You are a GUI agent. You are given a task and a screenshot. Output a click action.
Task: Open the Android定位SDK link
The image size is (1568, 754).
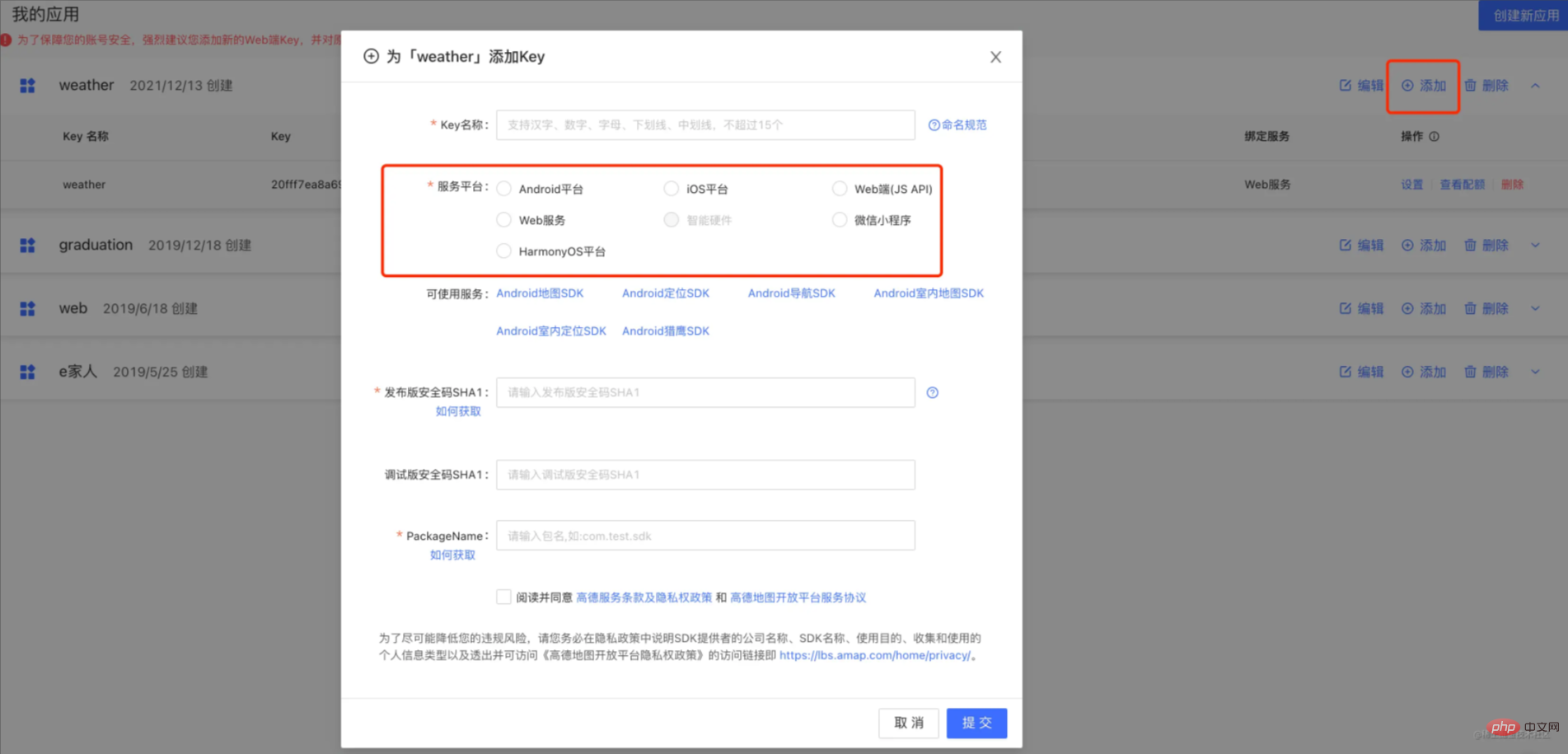tap(666, 293)
